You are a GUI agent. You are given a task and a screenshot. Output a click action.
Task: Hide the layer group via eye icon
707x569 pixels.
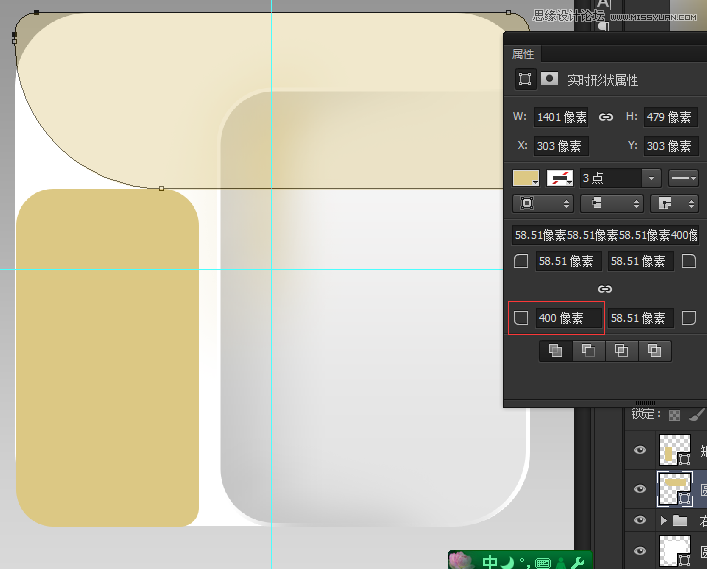[640, 520]
